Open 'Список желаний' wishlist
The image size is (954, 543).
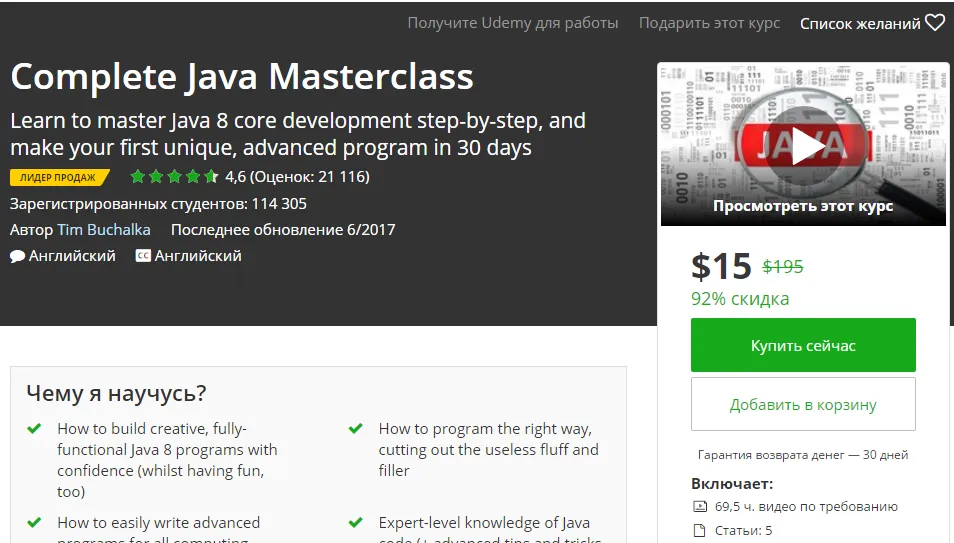click(x=860, y=23)
